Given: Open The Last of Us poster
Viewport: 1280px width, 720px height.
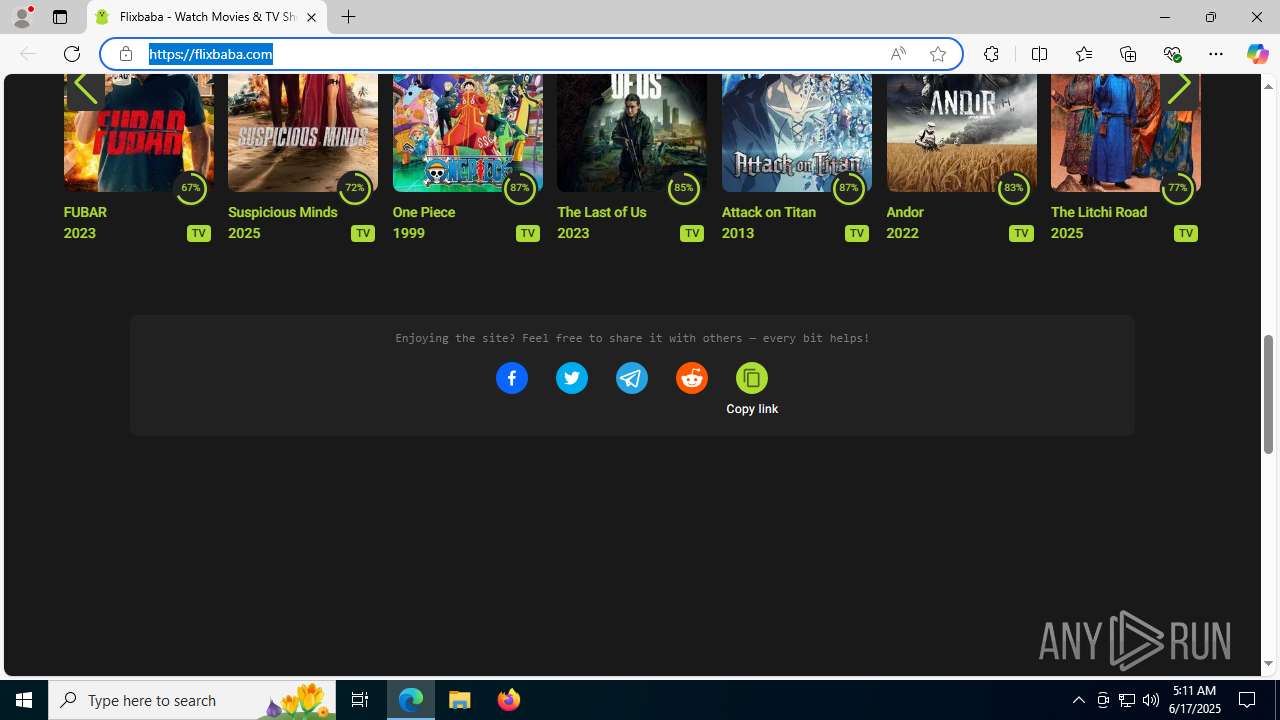Looking at the screenshot, I should point(631,132).
